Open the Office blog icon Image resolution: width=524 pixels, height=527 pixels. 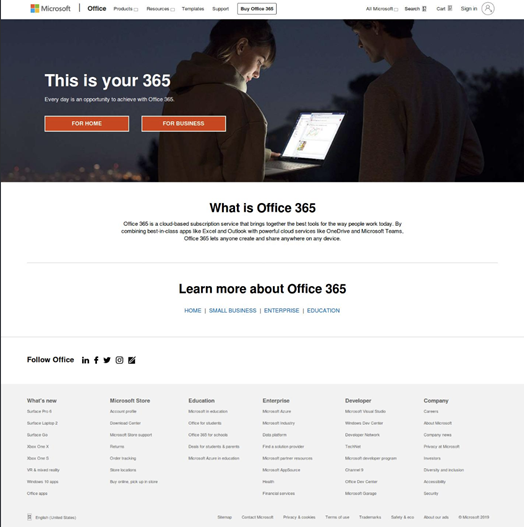pos(132,360)
